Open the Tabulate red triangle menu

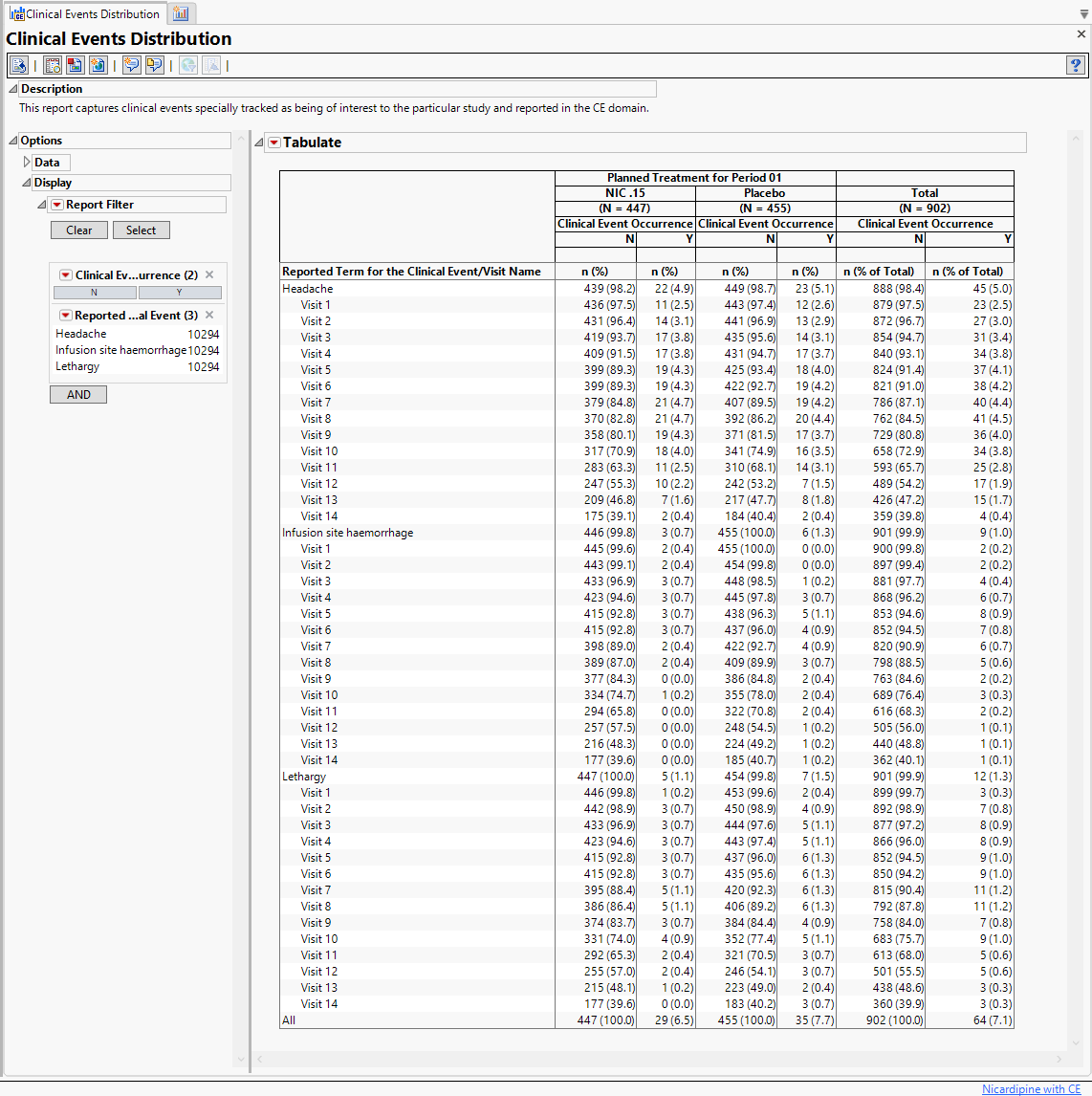click(274, 142)
